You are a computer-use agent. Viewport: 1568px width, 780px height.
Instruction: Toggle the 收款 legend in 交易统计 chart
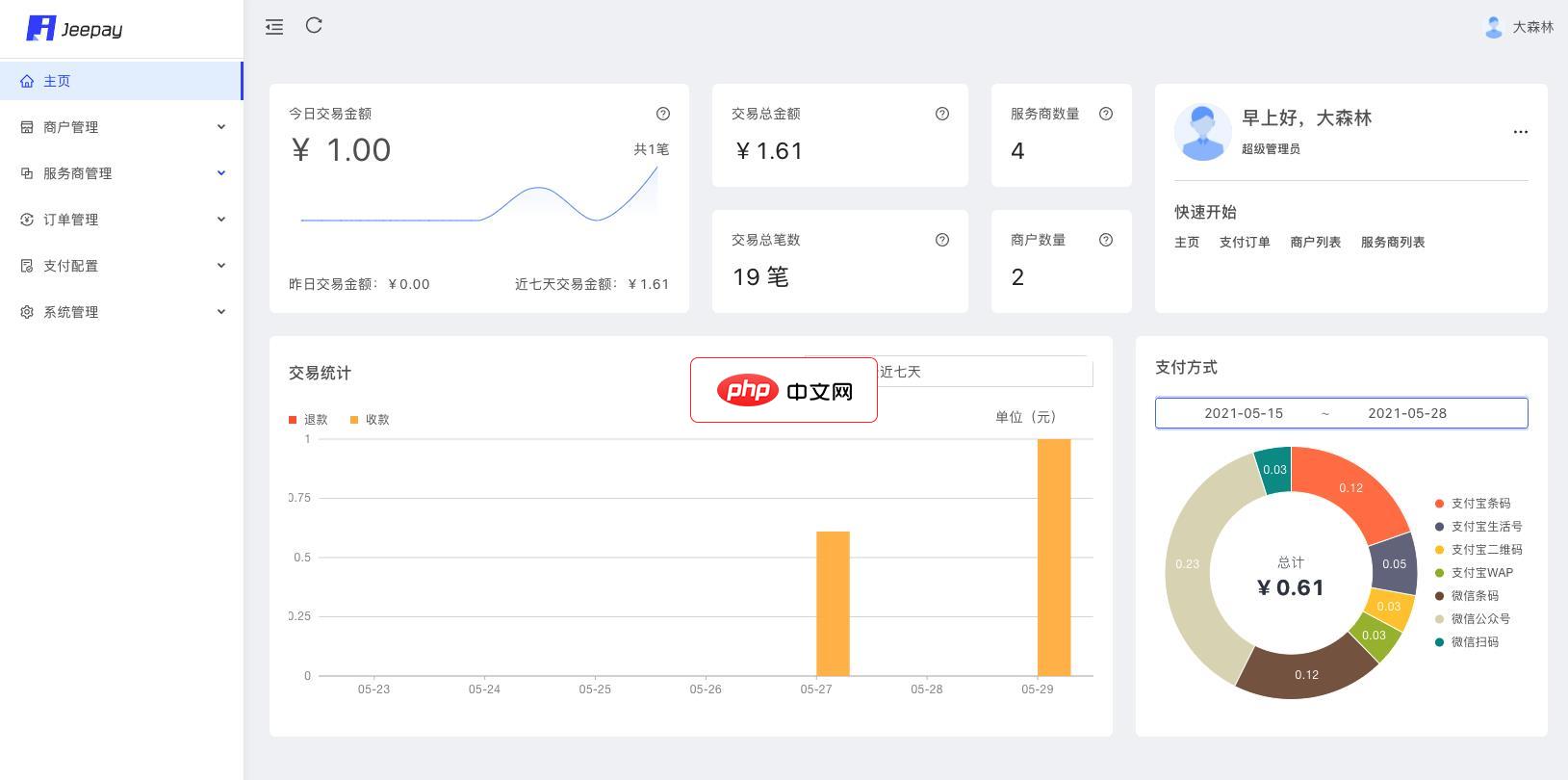[x=370, y=420]
